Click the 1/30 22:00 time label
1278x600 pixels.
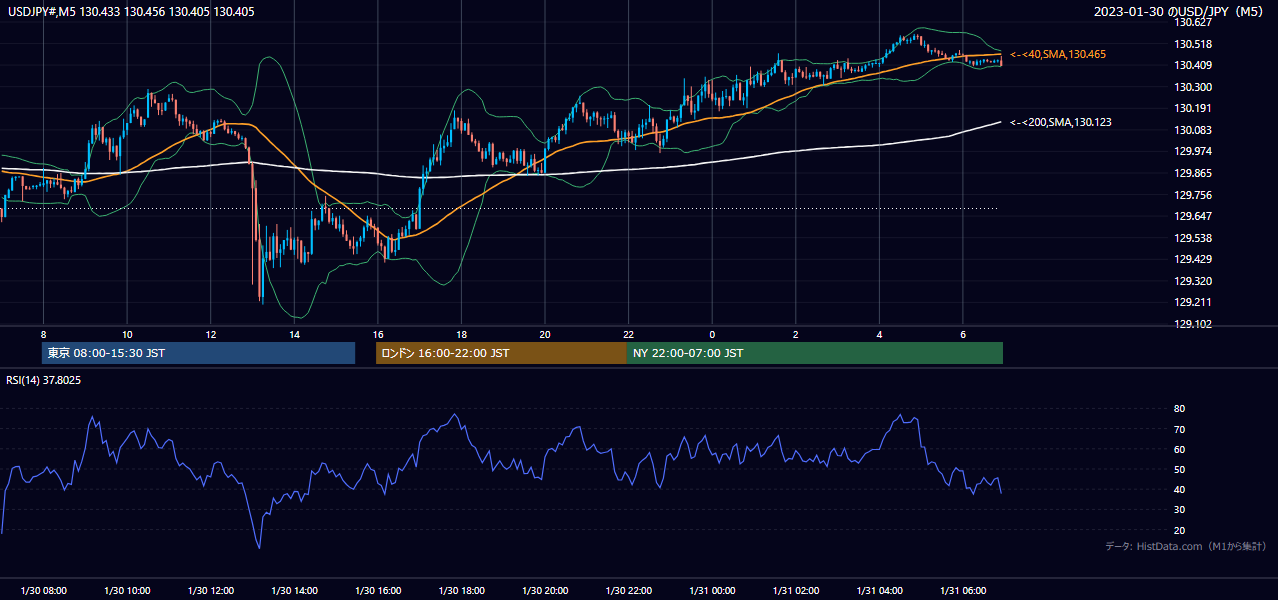click(x=628, y=591)
